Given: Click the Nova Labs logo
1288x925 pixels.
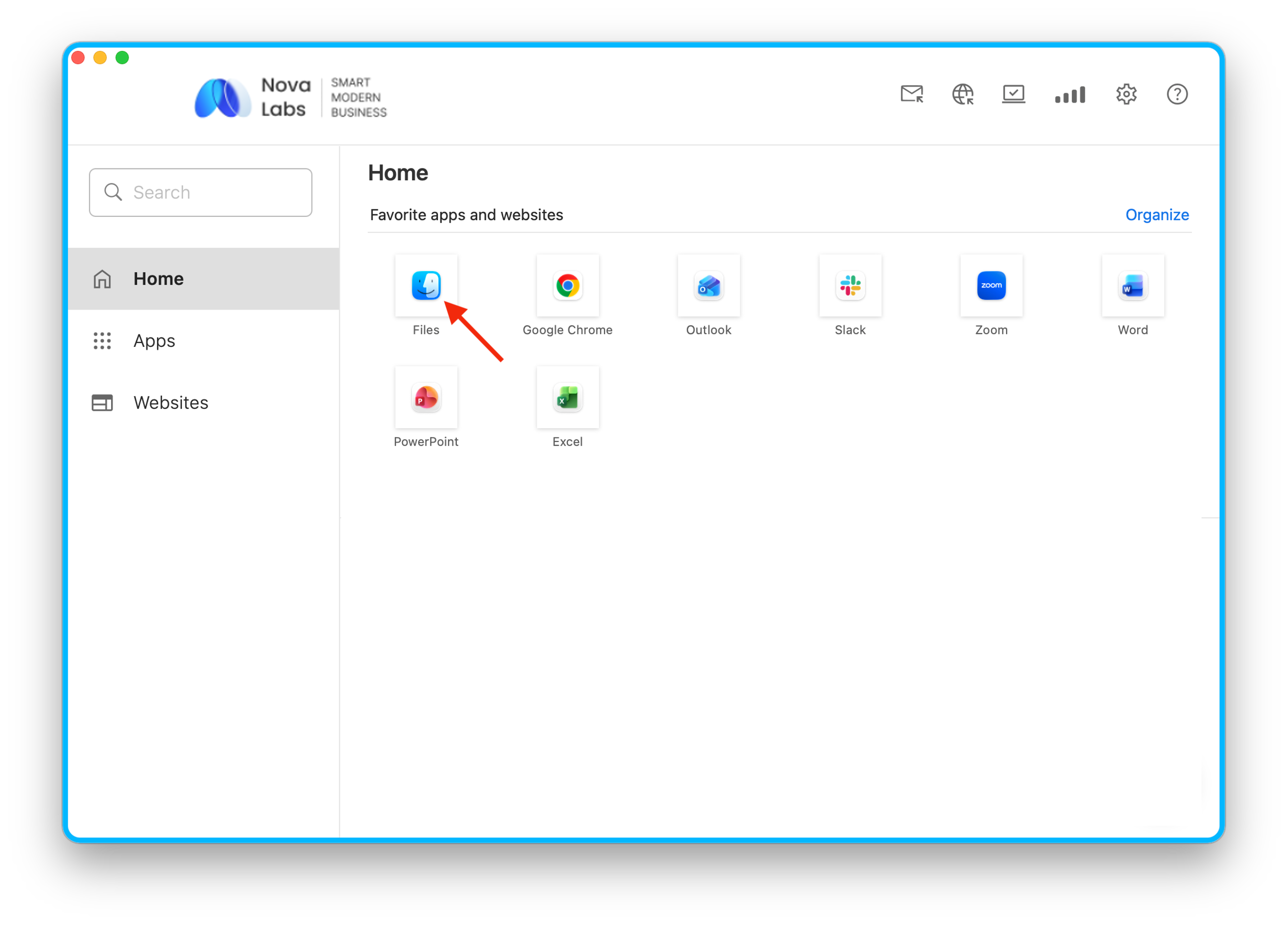Looking at the screenshot, I should [x=290, y=97].
